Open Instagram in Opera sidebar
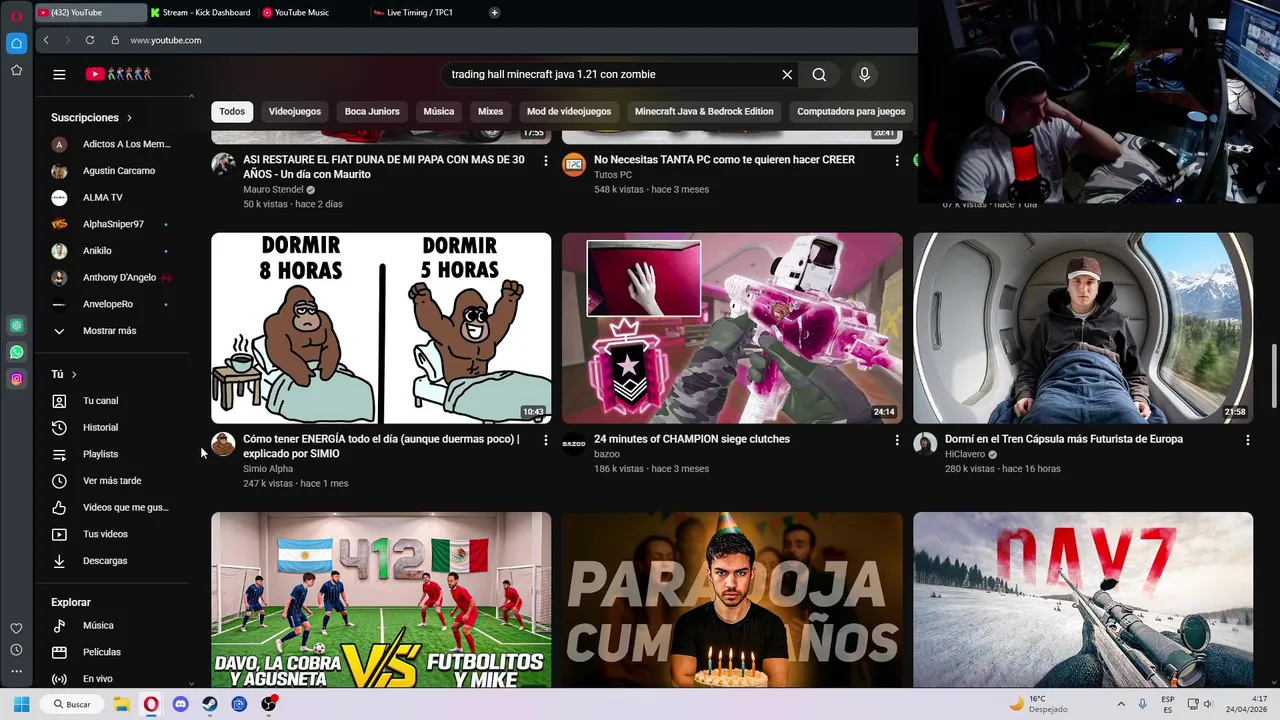 pos(16,379)
